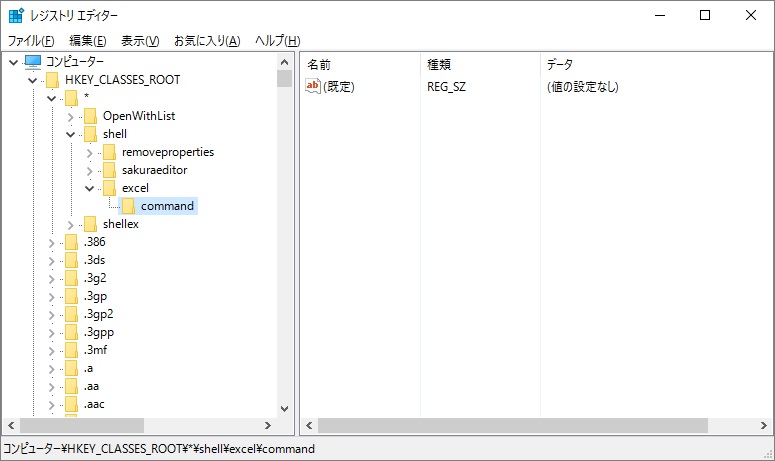Image resolution: width=775 pixels, height=461 pixels.
Task: Open the ヘルプ(H) menu
Action: tap(277, 41)
